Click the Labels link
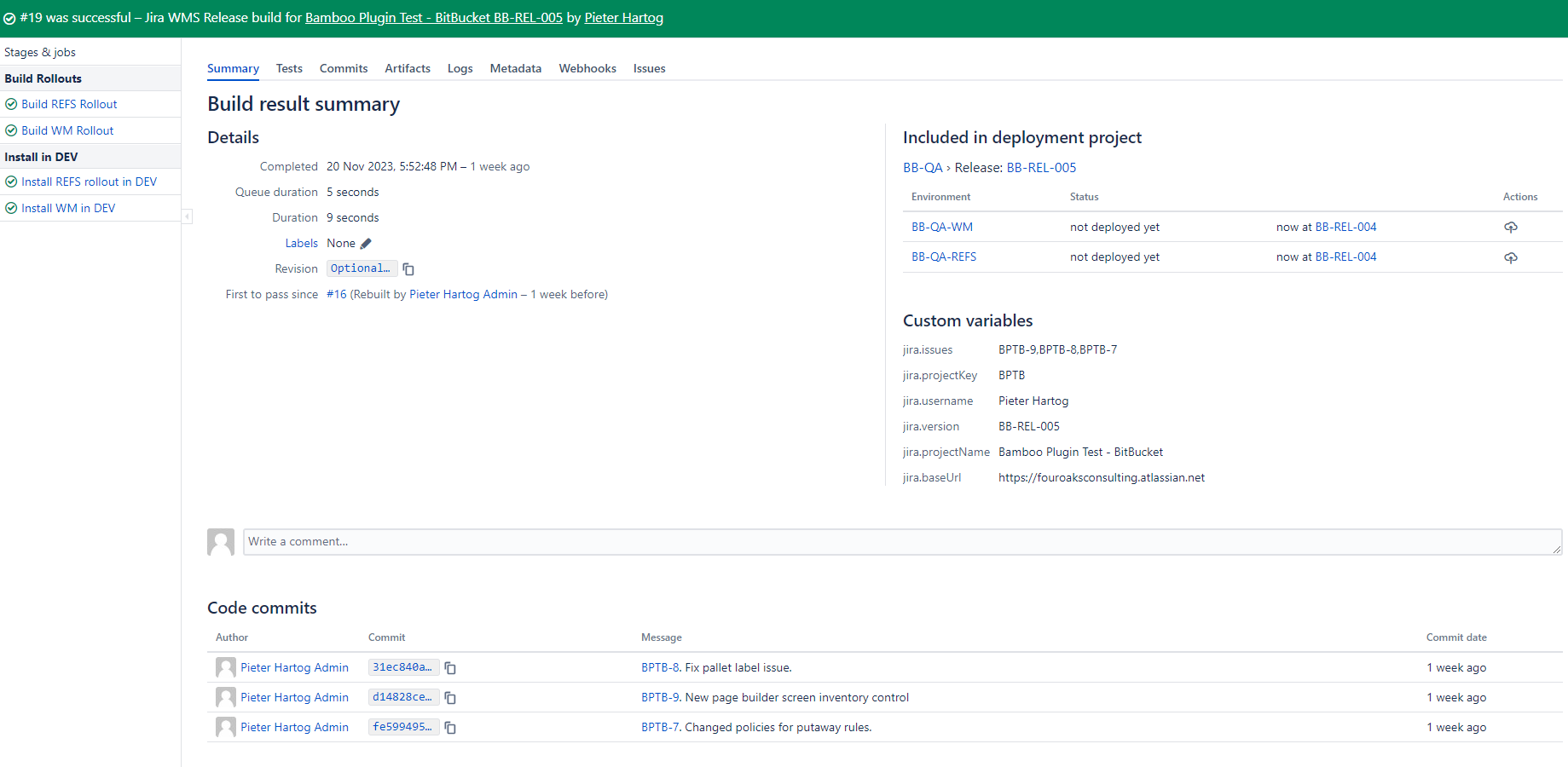 pos(301,243)
